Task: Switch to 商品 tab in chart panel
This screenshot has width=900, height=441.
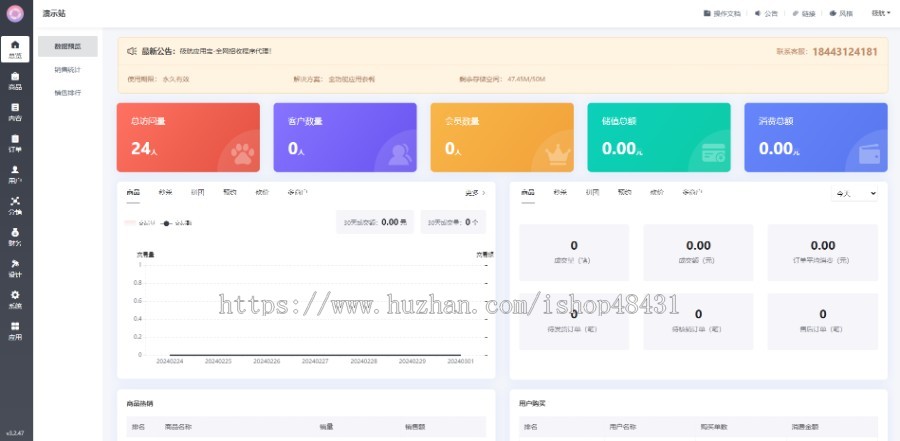Action: click(x=133, y=192)
